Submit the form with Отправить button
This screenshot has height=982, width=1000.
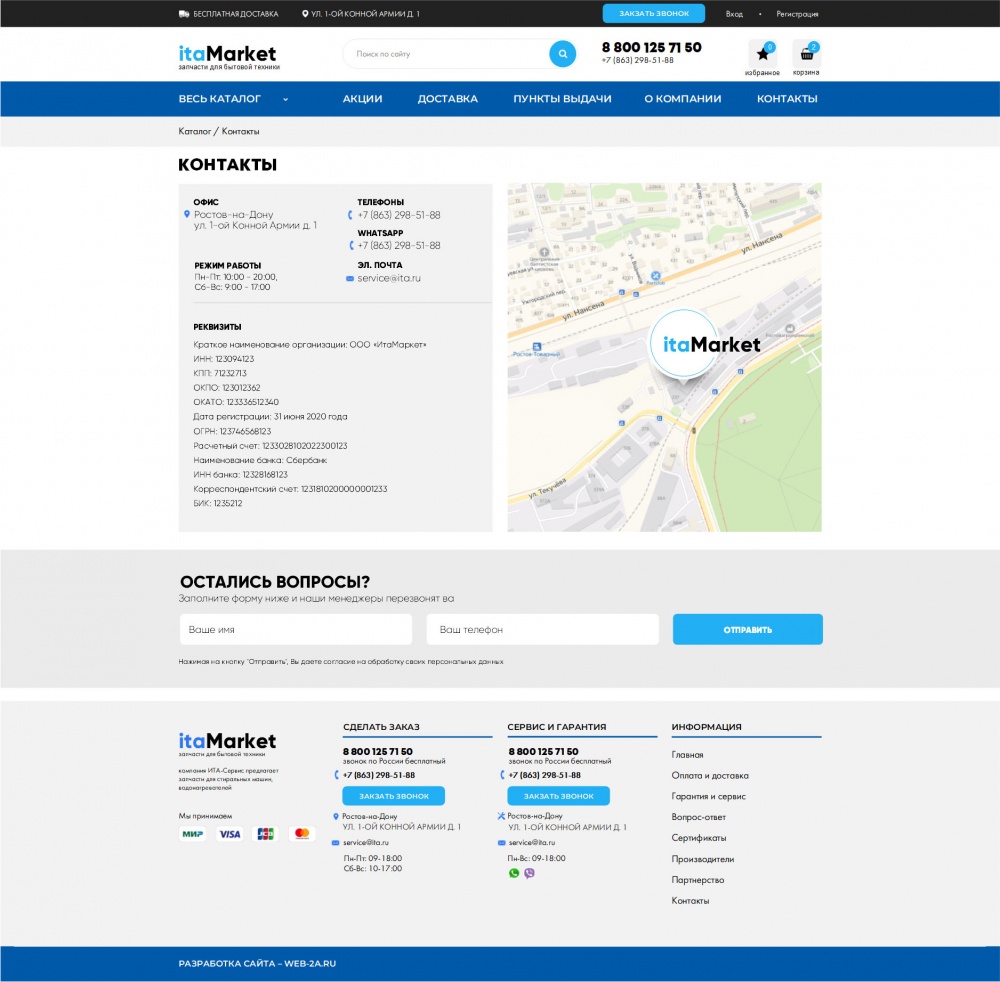(x=747, y=630)
